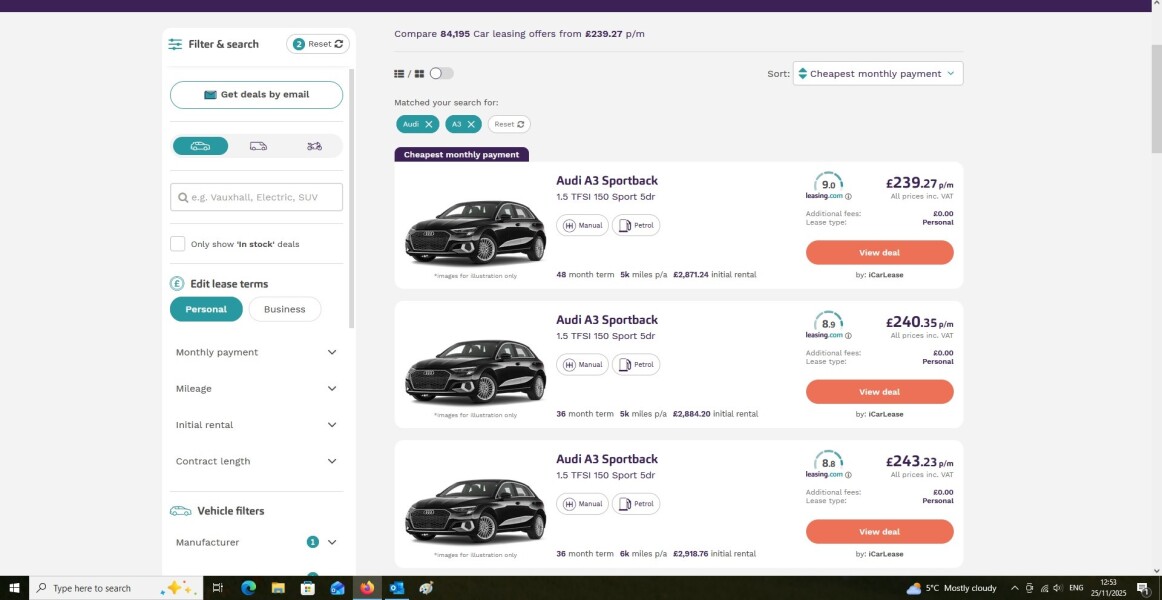Open the notification center icon
Viewport: 1162px width, 600px height.
coord(1143,588)
